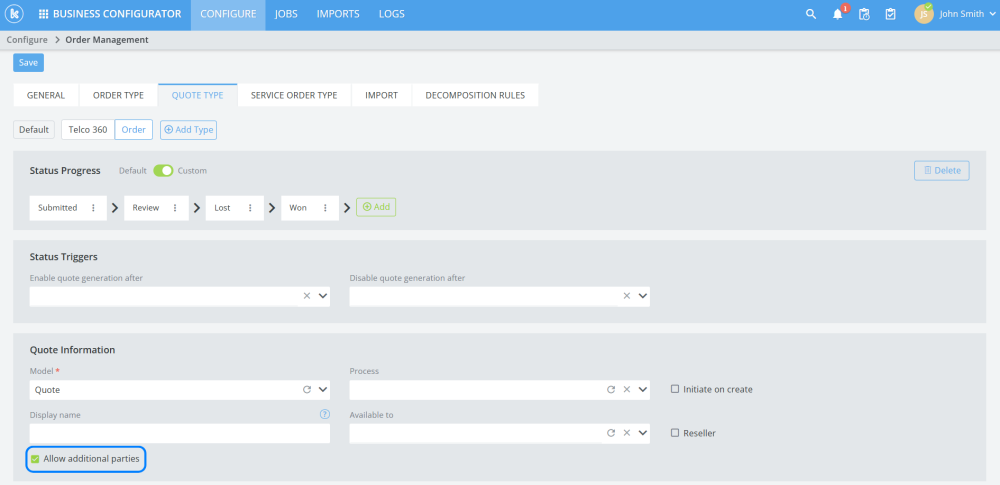Click the Display name input field
This screenshot has height=485, width=1000.
coord(180,433)
